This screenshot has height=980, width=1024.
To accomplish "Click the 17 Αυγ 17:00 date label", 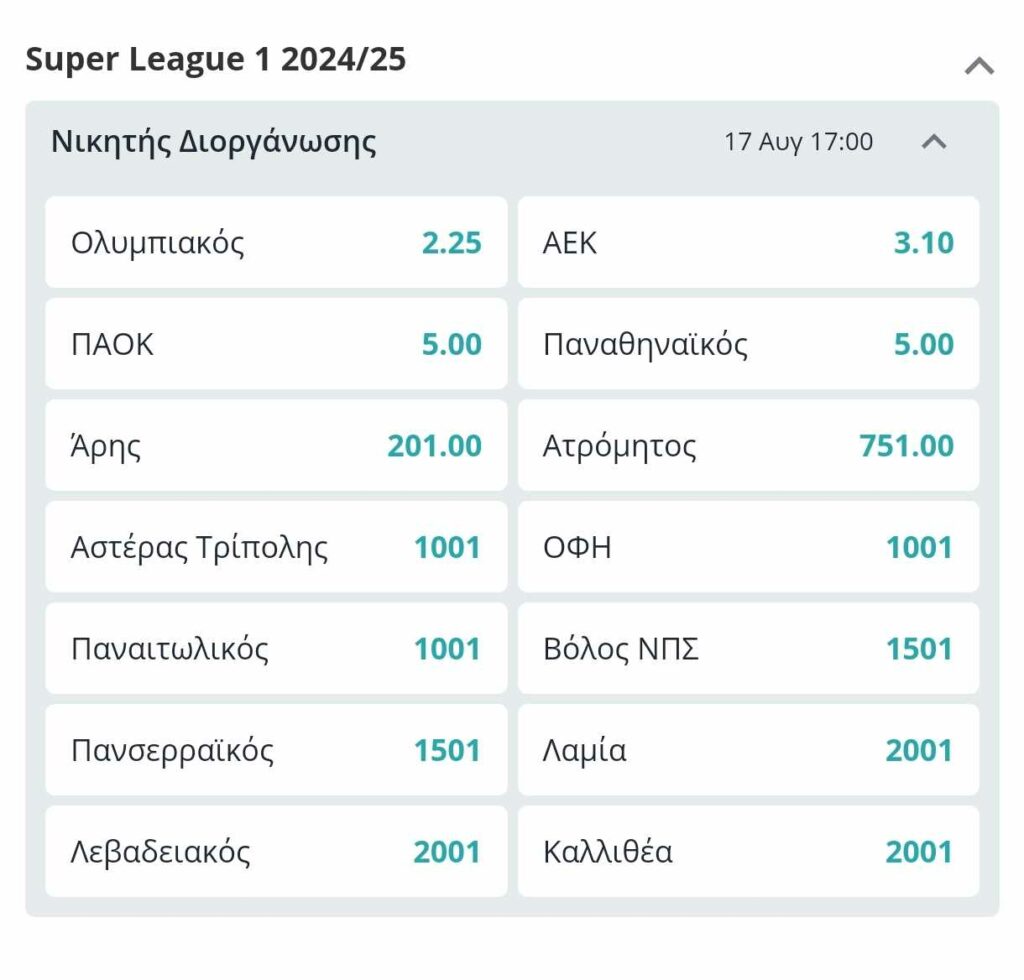I will [x=798, y=142].
